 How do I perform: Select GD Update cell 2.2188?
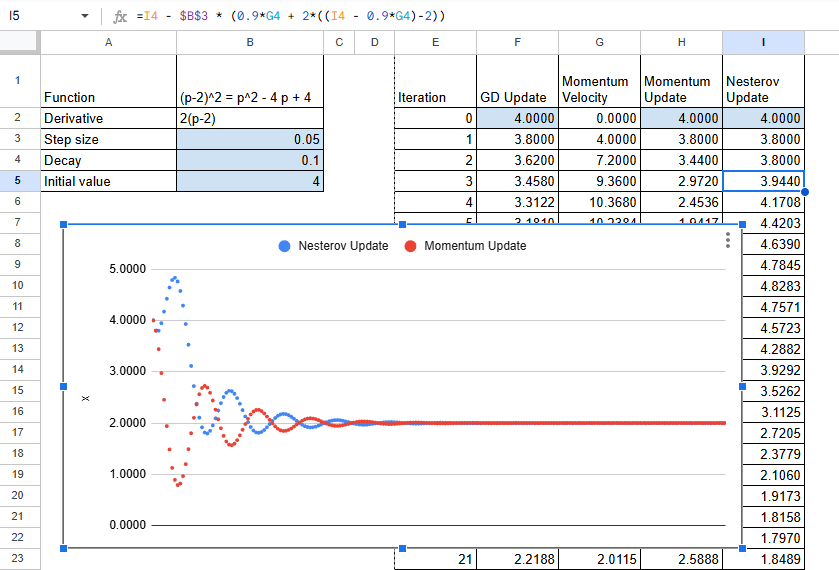click(517, 559)
